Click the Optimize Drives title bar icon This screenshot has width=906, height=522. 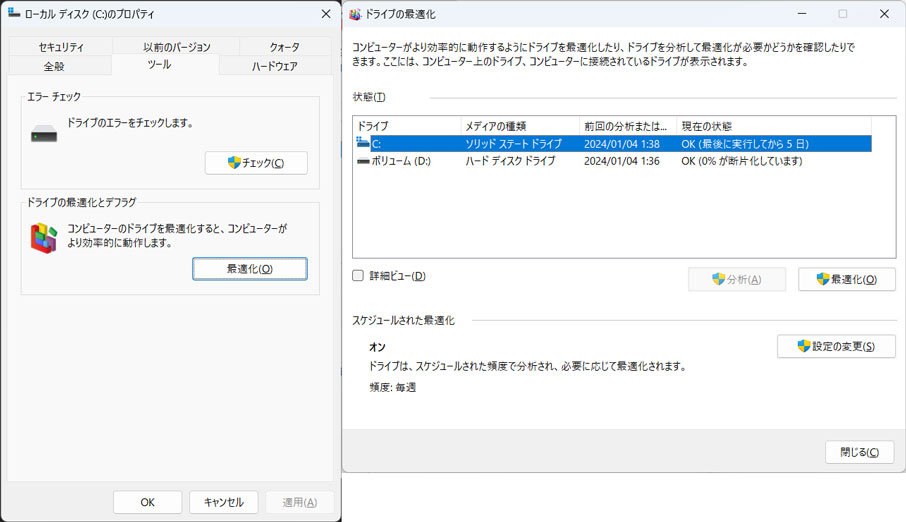click(355, 14)
